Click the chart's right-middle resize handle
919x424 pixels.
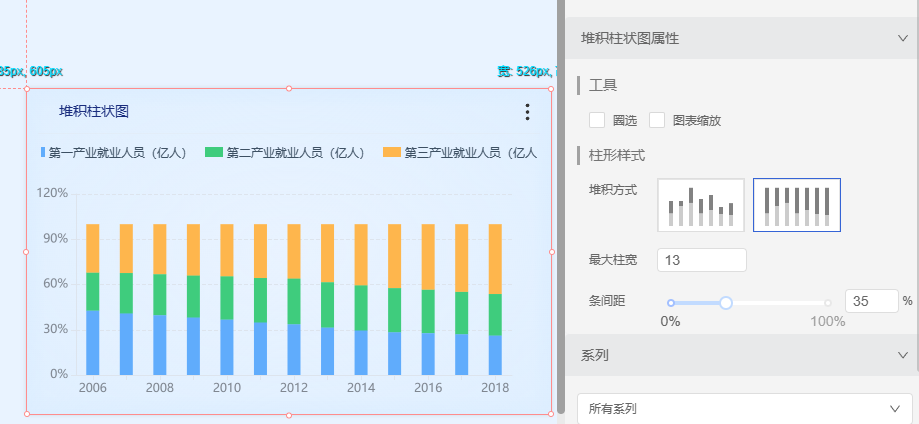(551, 252)
